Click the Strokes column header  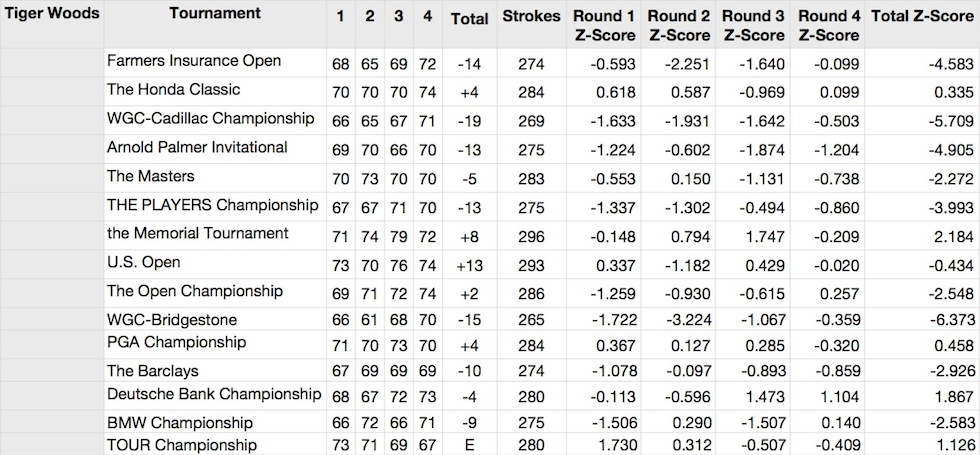(x=531, y=24)
